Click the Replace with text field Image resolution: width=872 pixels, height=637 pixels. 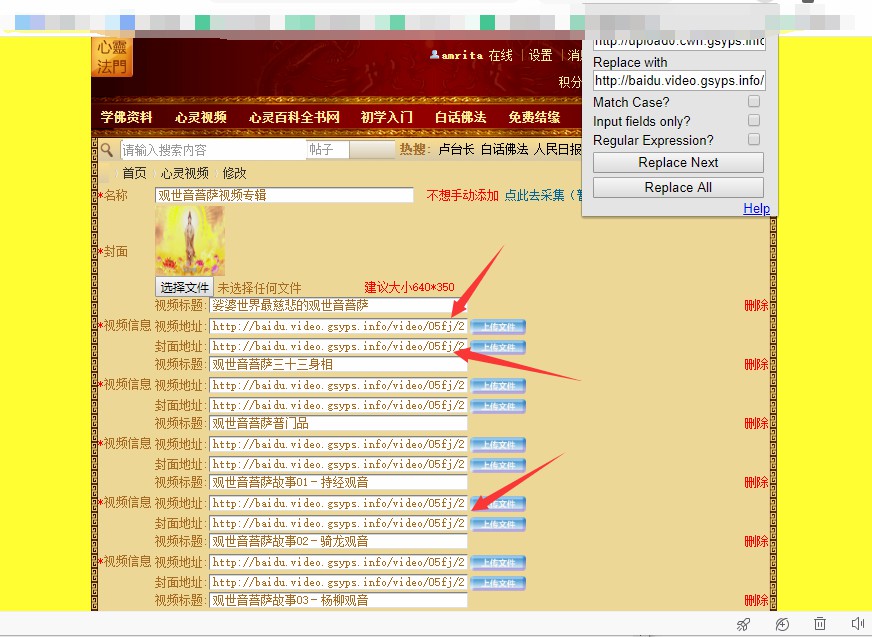[x=679, y=81]
